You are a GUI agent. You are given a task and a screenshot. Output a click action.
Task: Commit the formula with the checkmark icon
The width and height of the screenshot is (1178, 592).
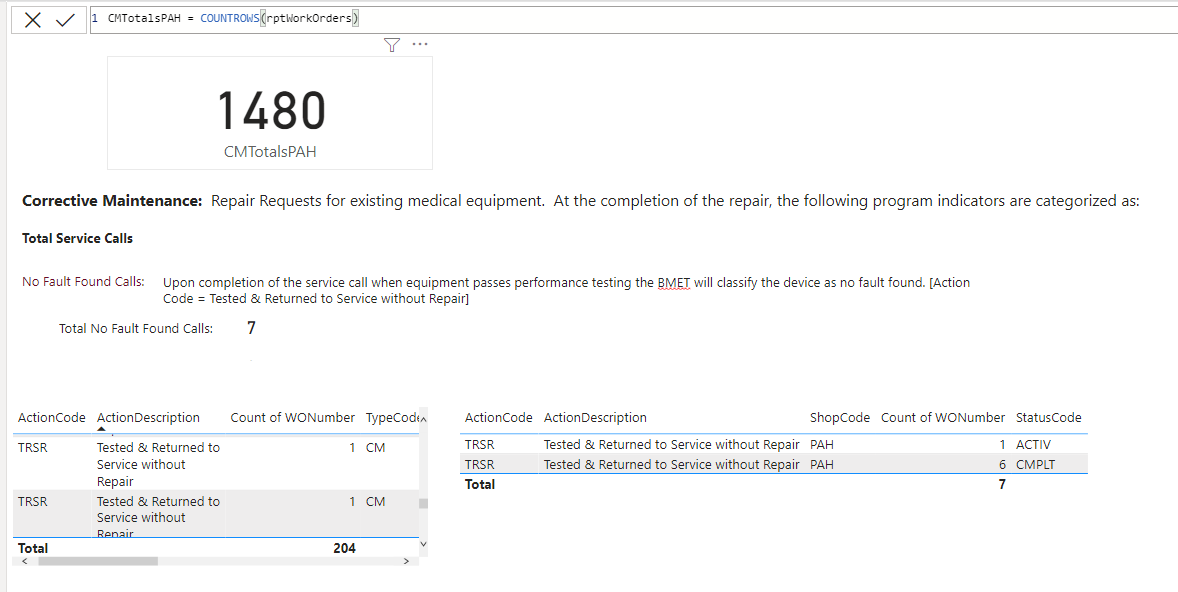tap(66, 20)
